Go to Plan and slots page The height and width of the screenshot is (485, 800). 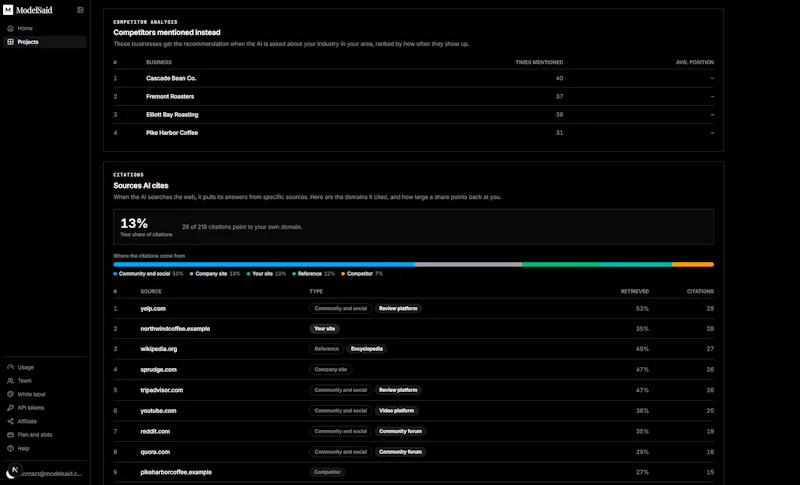pos(45,435)
